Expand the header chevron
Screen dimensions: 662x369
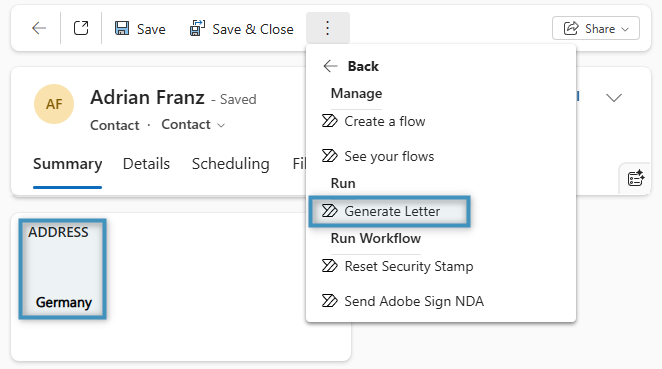(613, 98)
